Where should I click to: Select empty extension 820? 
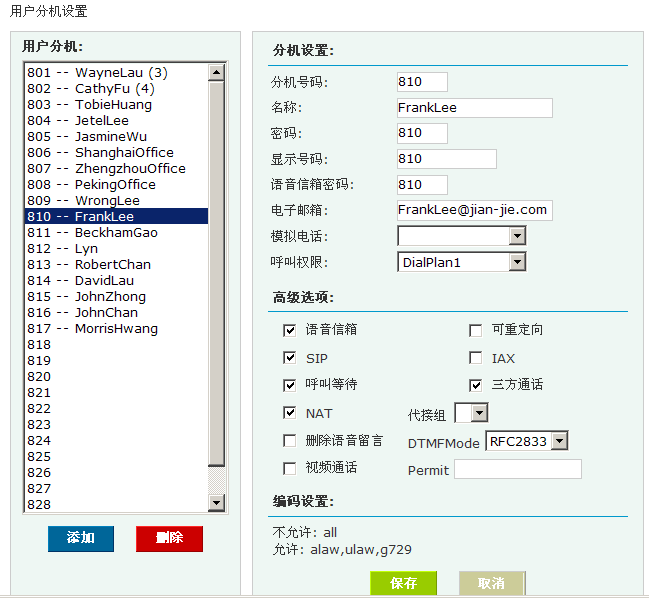pos(116,377)
